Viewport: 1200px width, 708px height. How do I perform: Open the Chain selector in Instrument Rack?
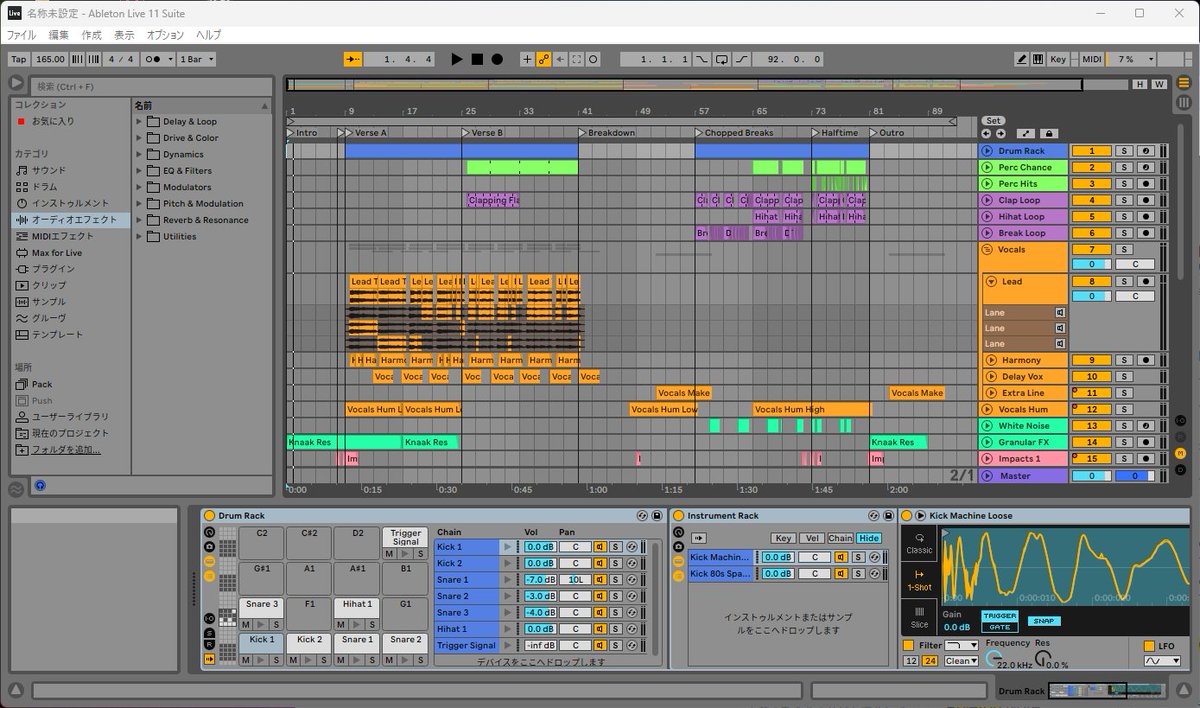pos(840,538)
